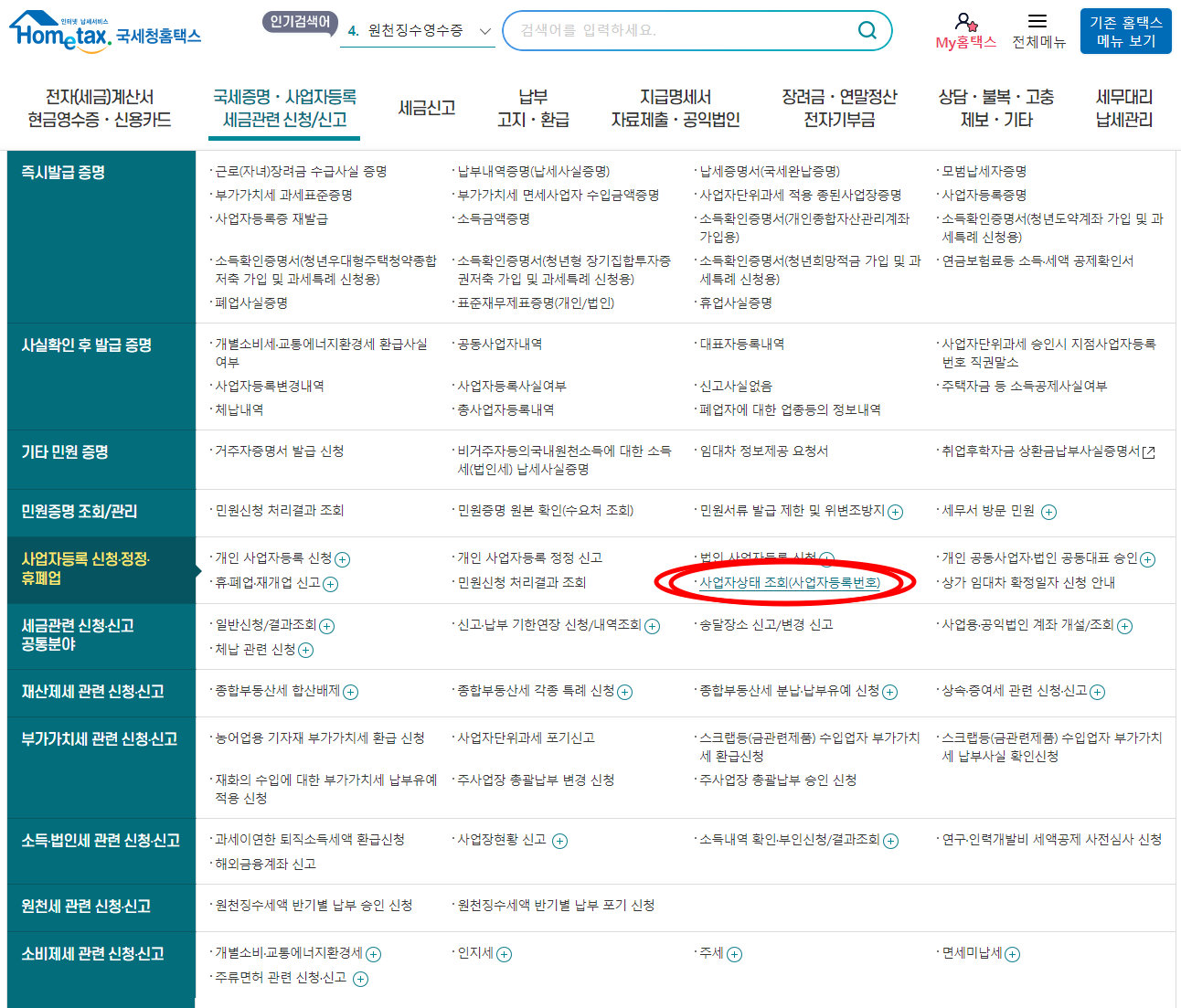Open 세금신고 menu
Viewport: 1181px width, 1008px height.
click(x=427, y=108)
